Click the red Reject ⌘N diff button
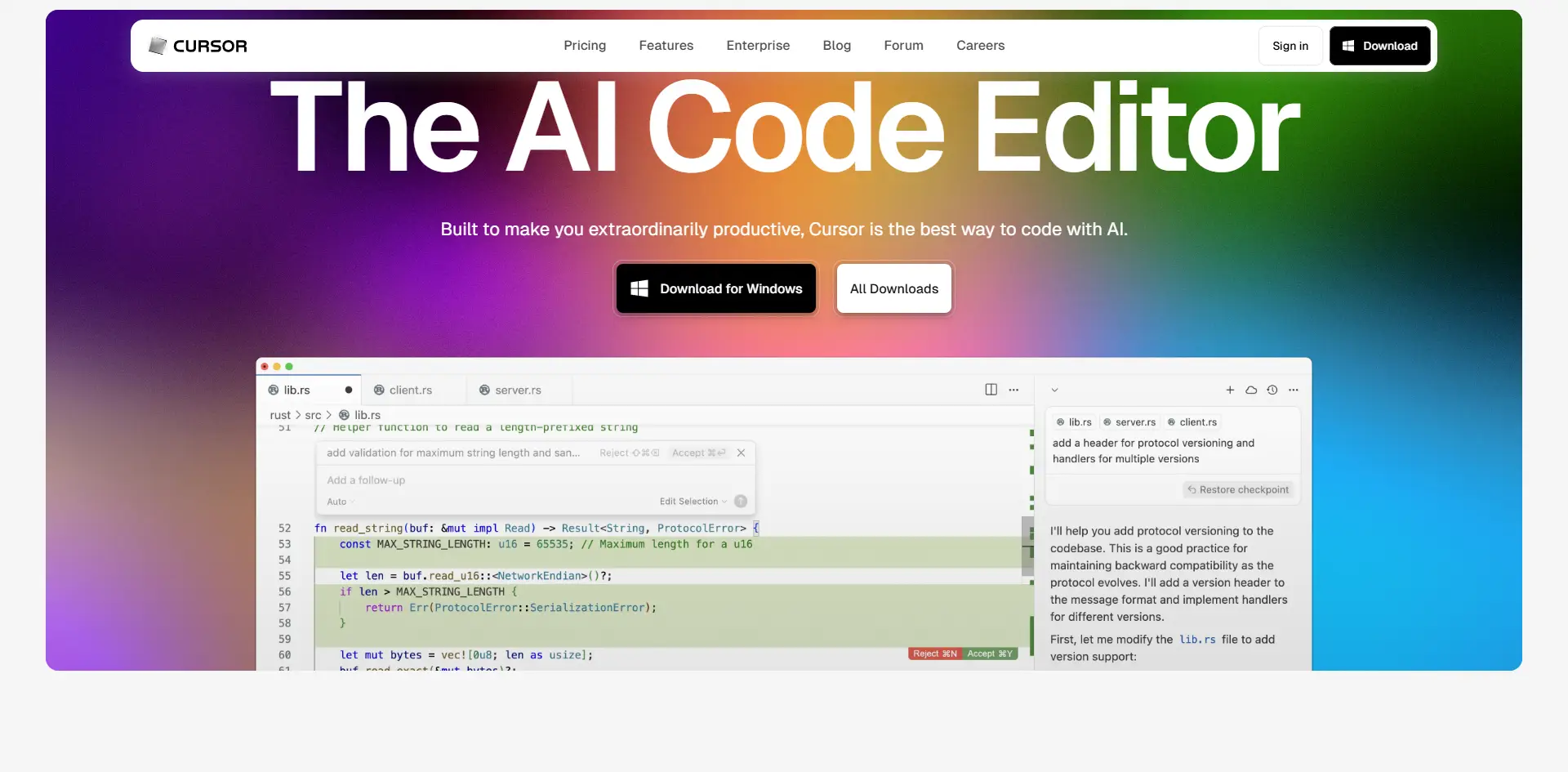Screen dimensions: 1568x772 pos(935,654)
